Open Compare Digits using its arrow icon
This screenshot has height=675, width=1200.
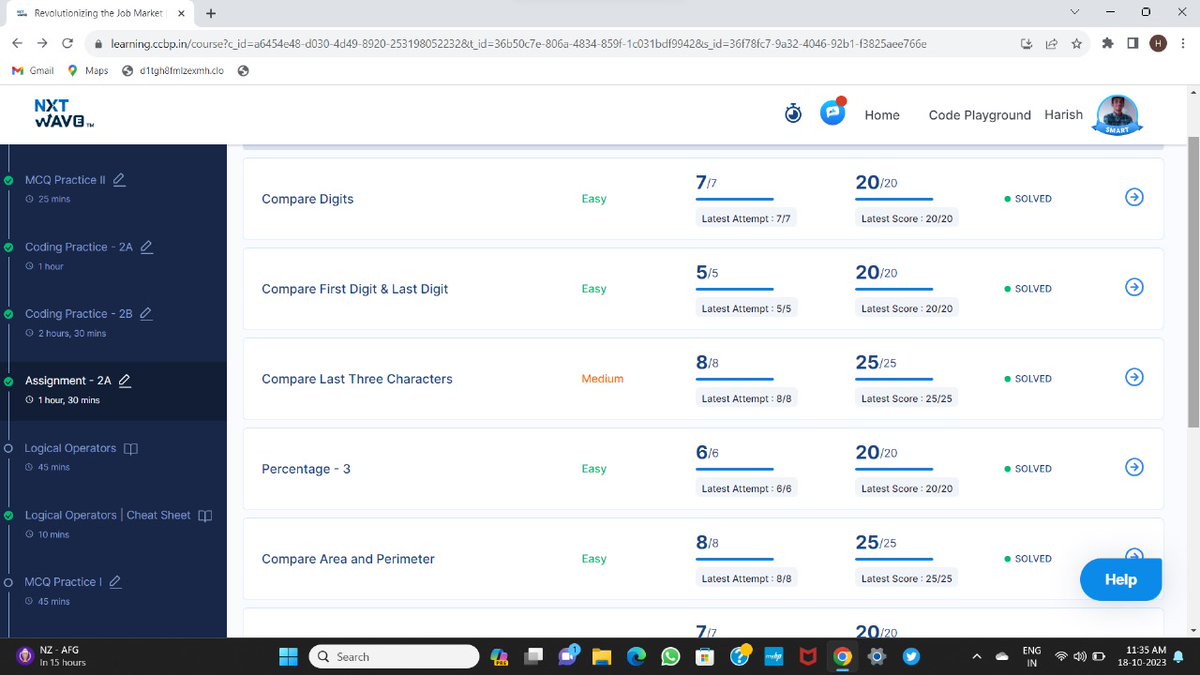point(1134,197)
